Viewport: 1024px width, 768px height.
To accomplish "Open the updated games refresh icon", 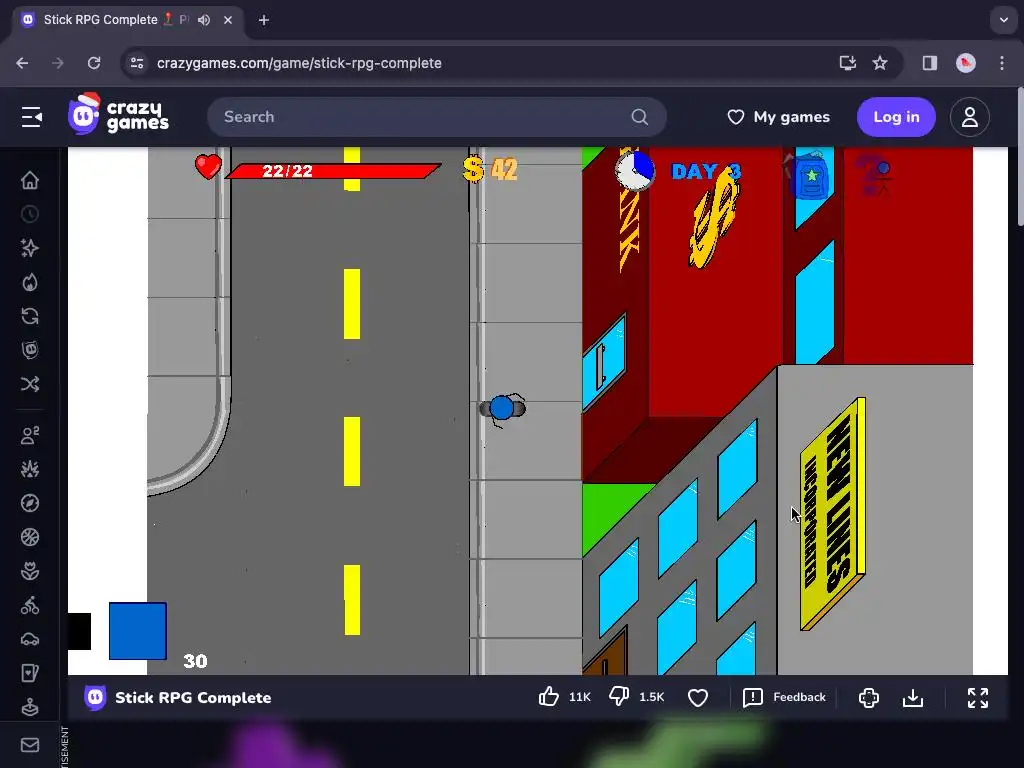I will click(x=30, y=316).
